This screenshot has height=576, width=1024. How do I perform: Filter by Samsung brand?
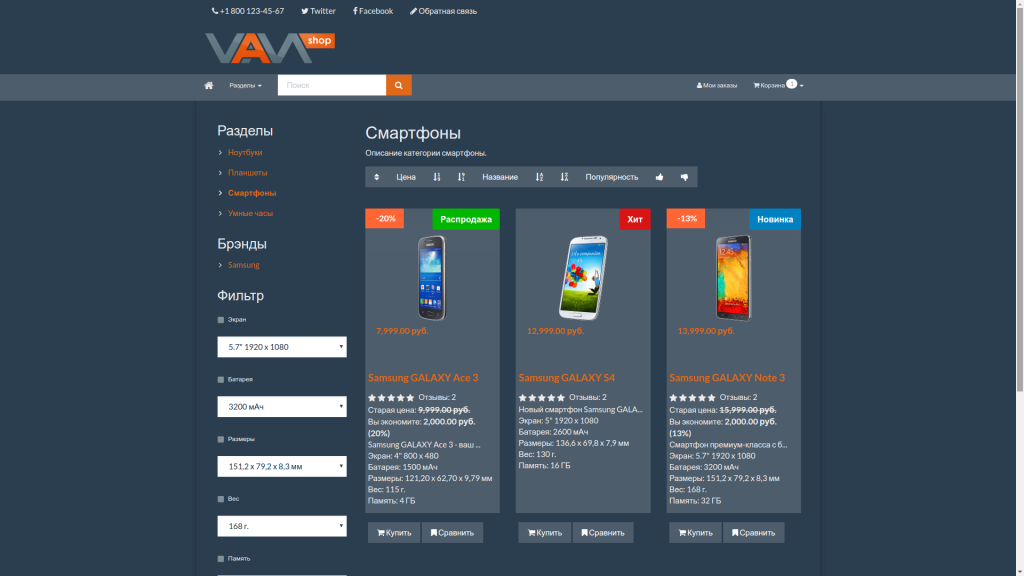tap(244, 264)
